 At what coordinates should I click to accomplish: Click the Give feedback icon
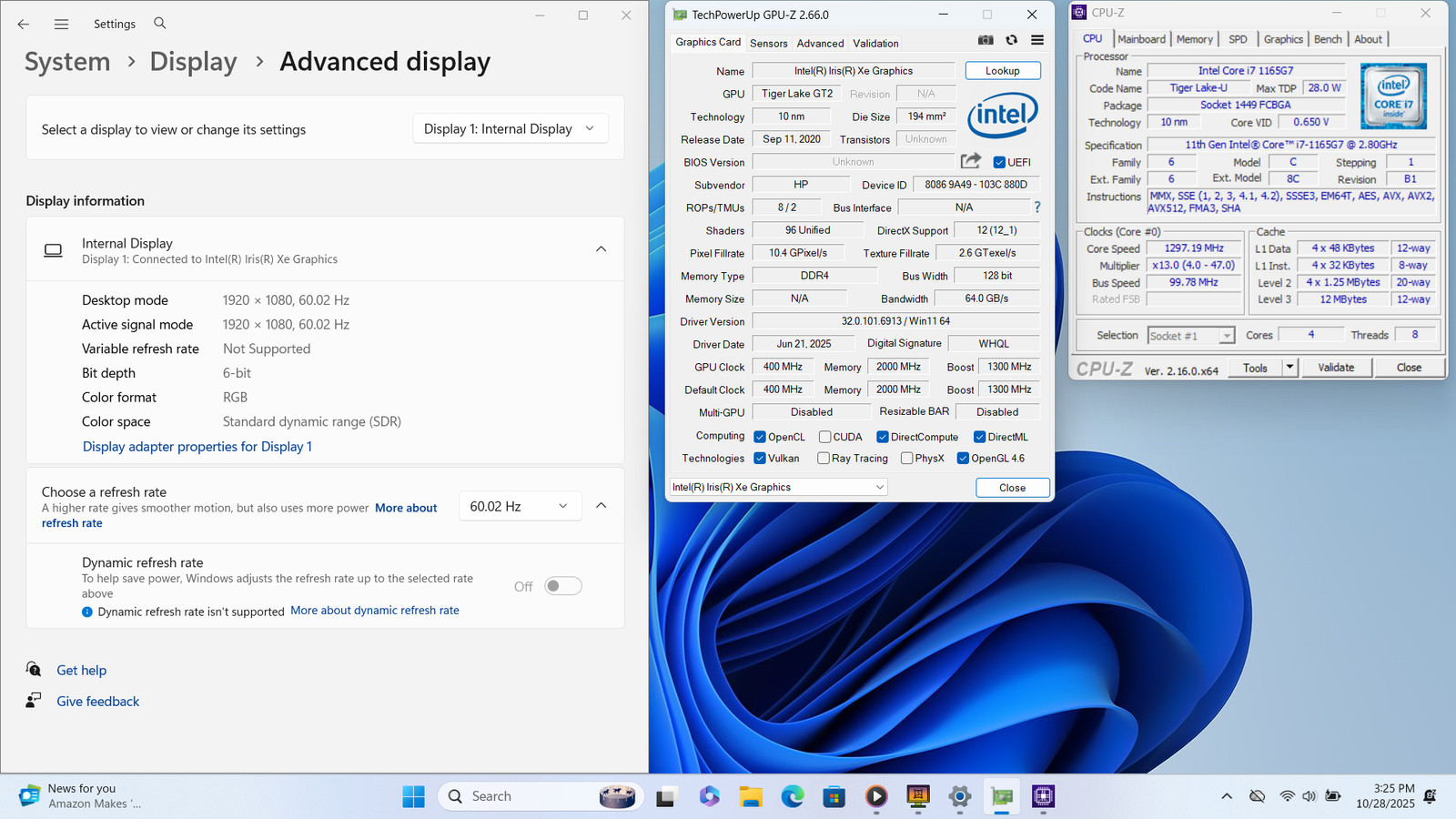pos(34,701)
